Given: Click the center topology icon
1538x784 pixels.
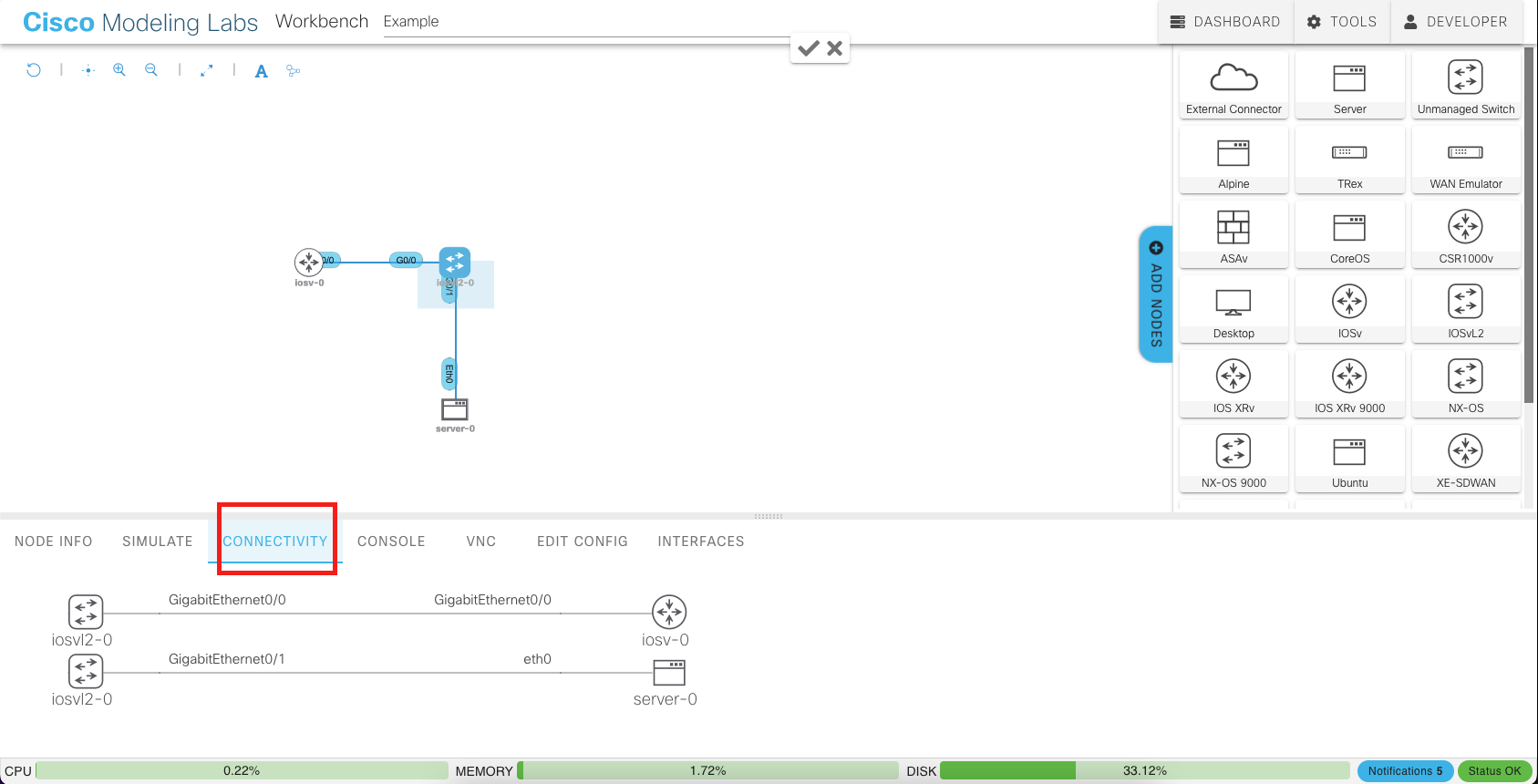Looking at the screenshot, I should click(88, 70).
